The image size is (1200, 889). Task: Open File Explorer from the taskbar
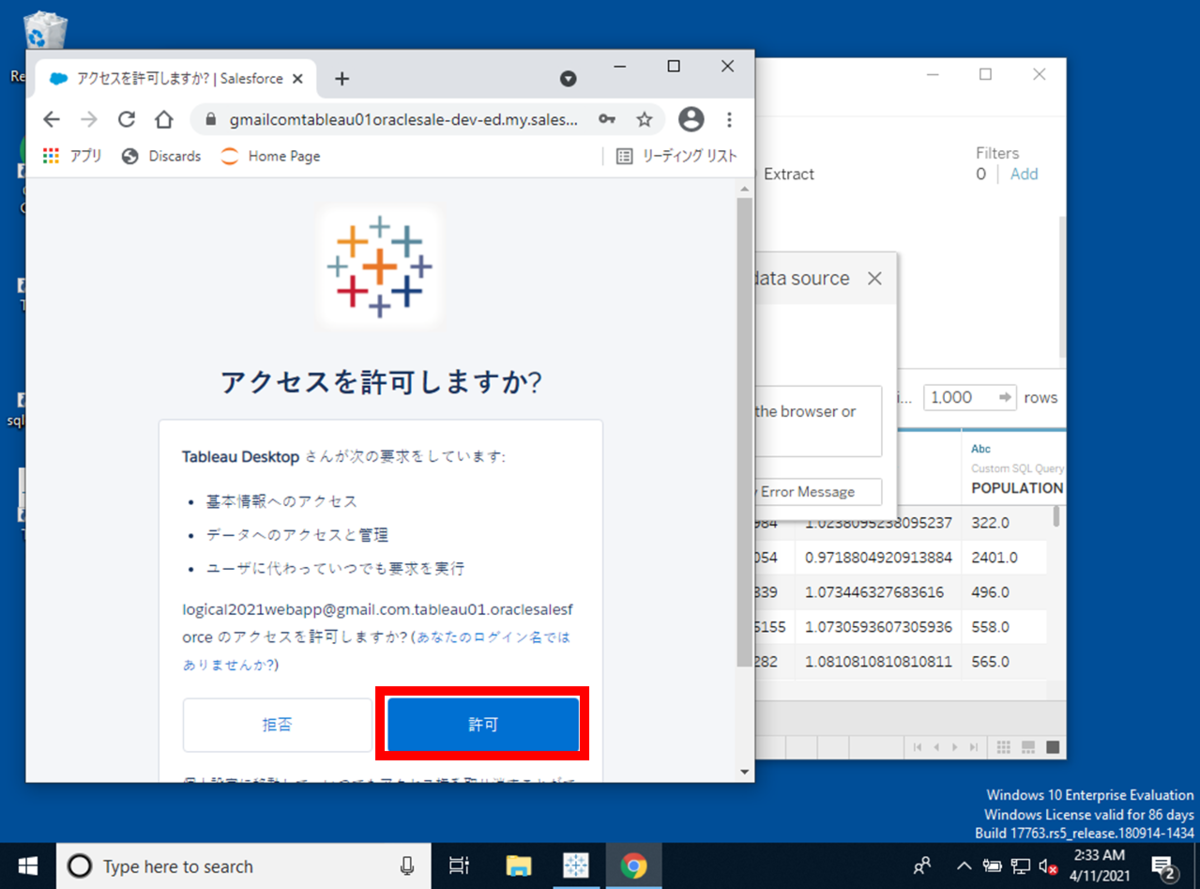coord(518,866)
